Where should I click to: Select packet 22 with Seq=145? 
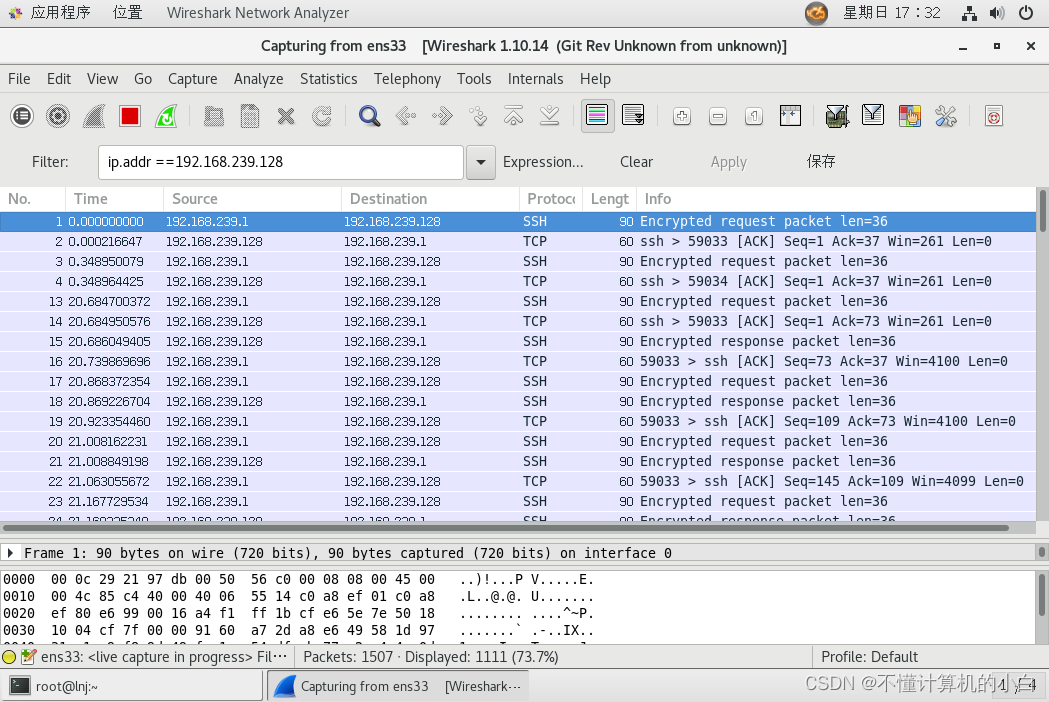point(518,481)
